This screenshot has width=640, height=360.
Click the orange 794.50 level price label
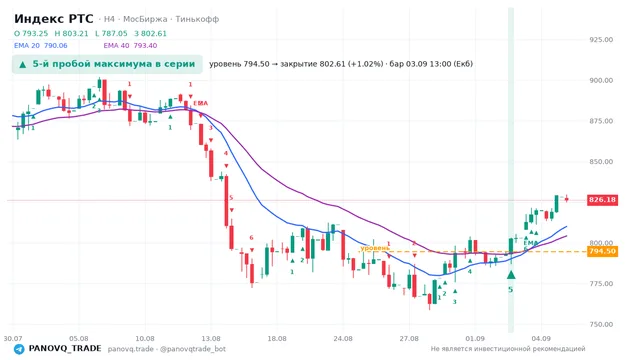tap(602, 251)
